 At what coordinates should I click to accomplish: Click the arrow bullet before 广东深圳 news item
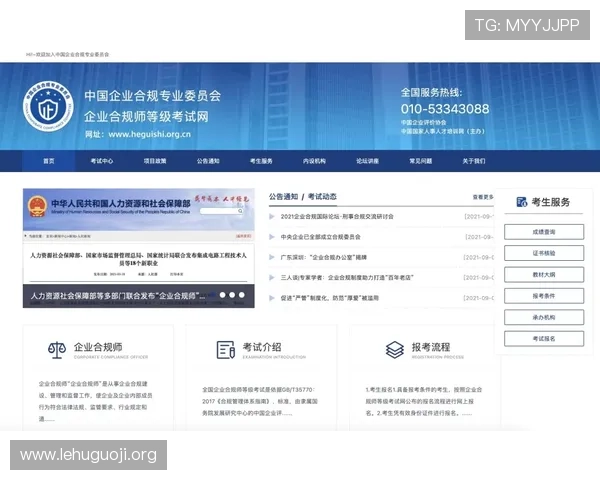[x=272, y=257]
